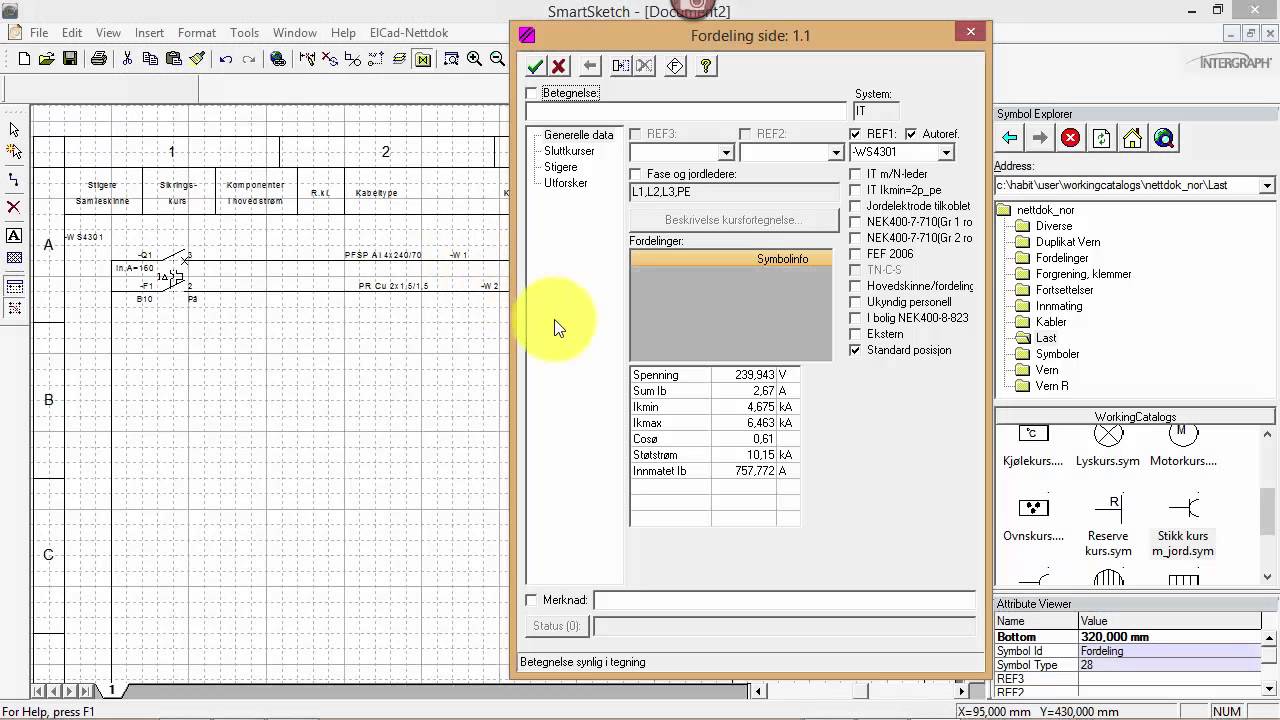Click the Spenning value 239,943
1280x720 pixels.
click(x=743, y=375)
